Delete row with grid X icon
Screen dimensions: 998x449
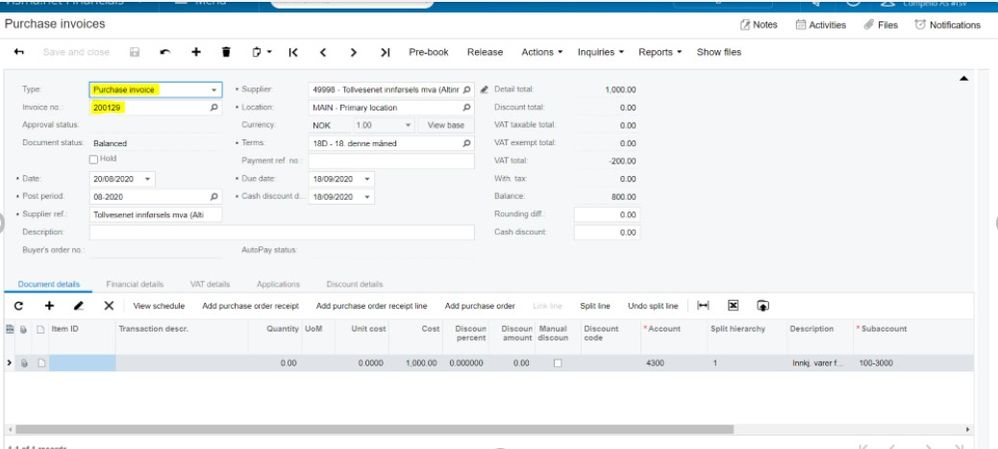109,306
